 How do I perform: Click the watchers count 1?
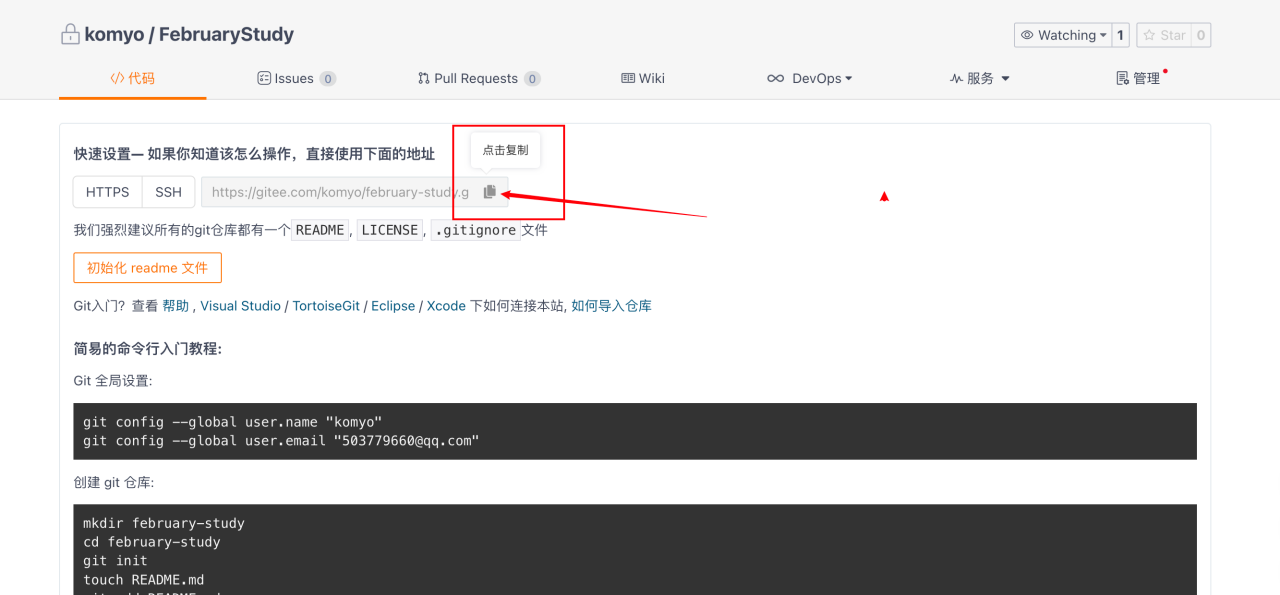click(1120, 35)
